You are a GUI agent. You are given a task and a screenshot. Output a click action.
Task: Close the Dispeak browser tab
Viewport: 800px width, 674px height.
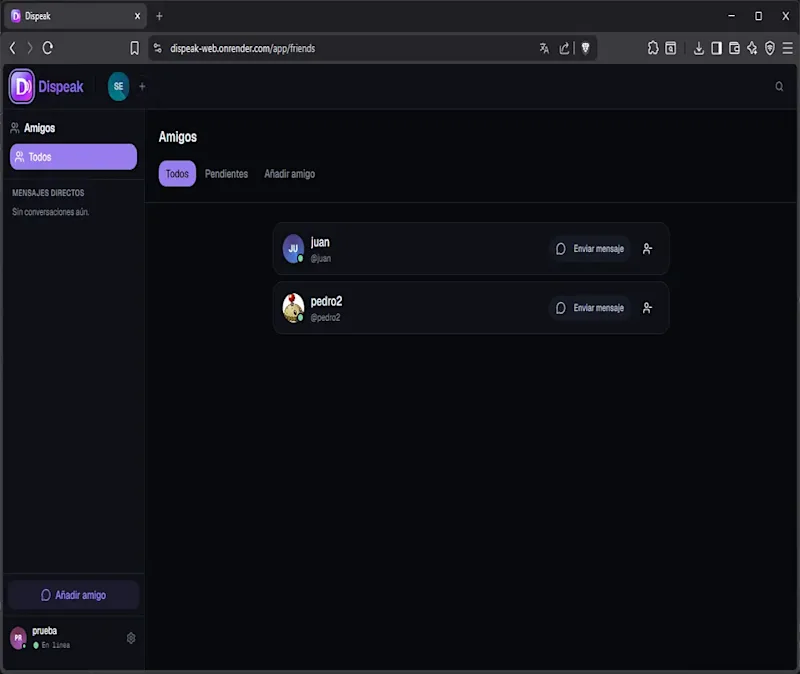[137, 16]
